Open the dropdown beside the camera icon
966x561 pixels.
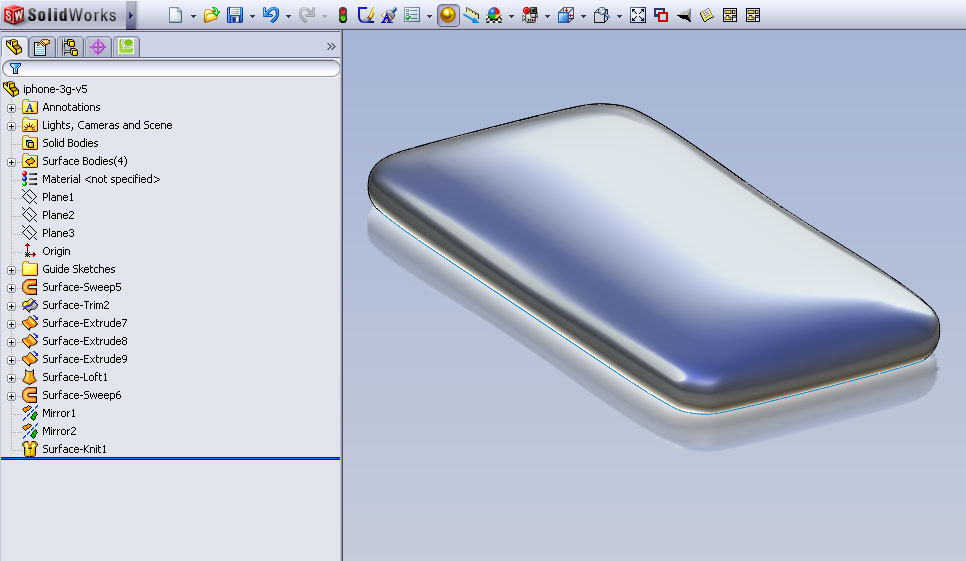(547, 16)
